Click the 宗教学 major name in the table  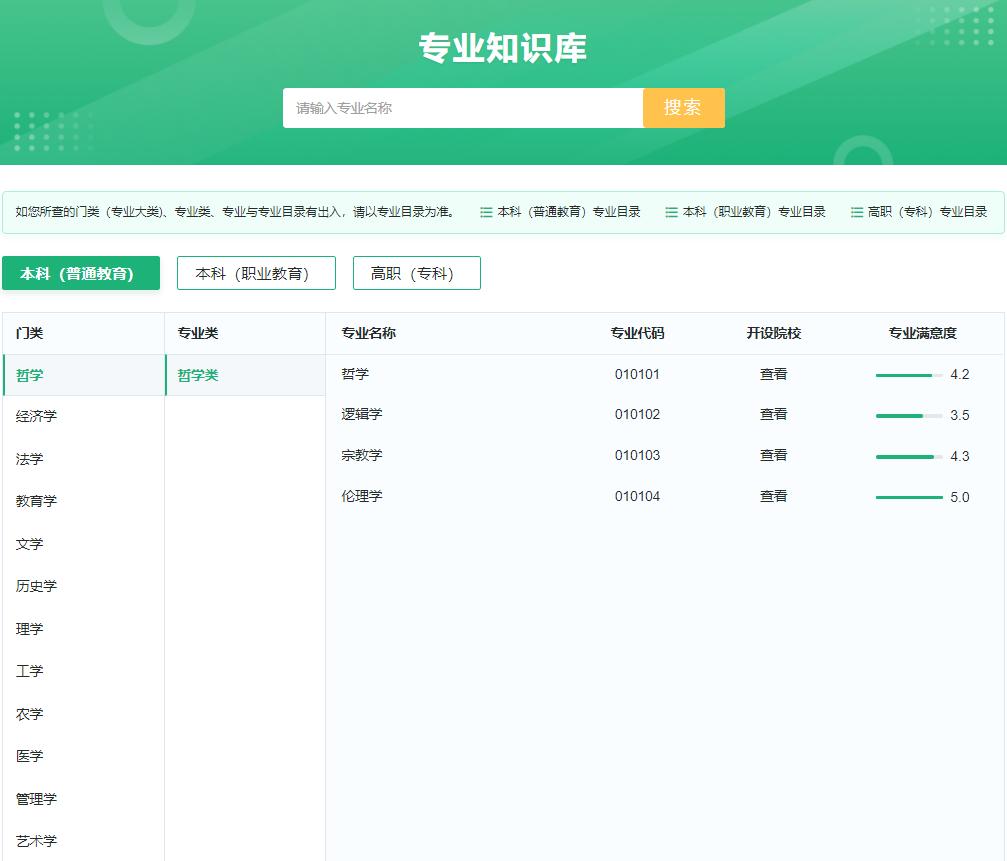[362, 455]
